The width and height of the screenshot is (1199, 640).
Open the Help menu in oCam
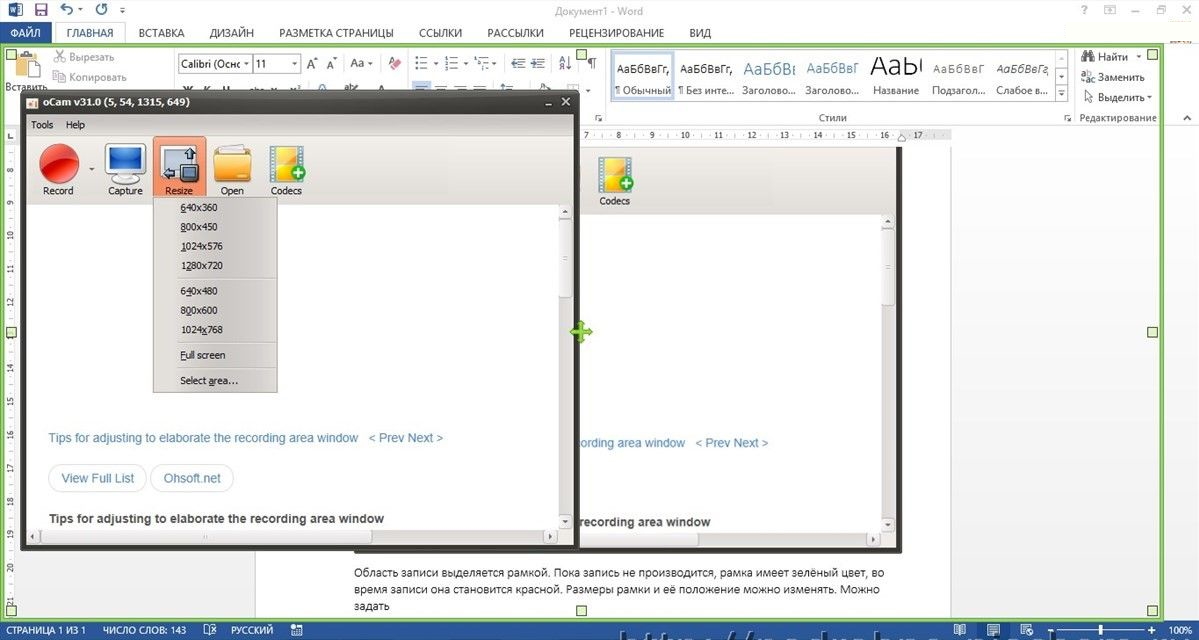pos(76,125)
